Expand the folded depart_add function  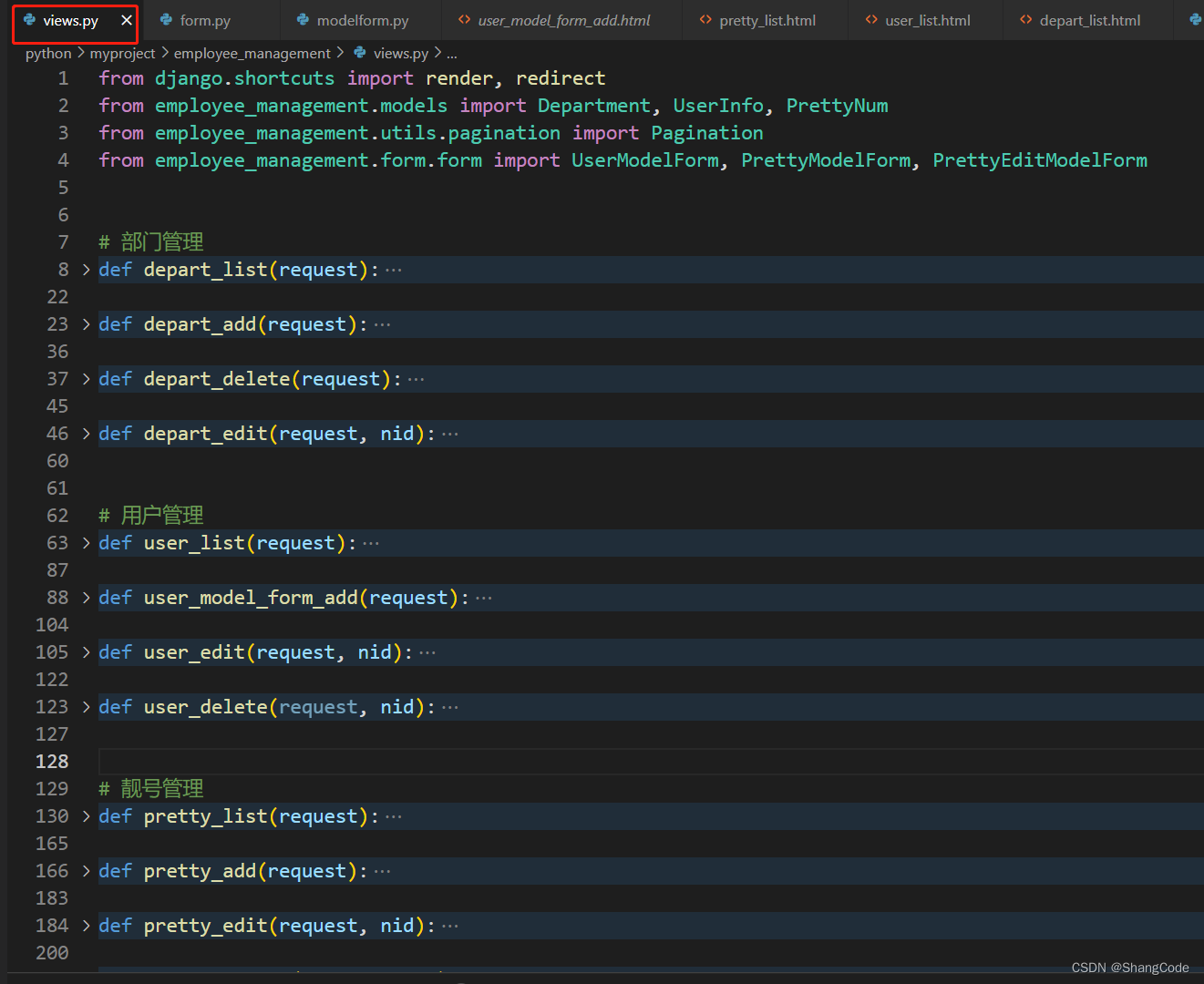coord(86,324)
